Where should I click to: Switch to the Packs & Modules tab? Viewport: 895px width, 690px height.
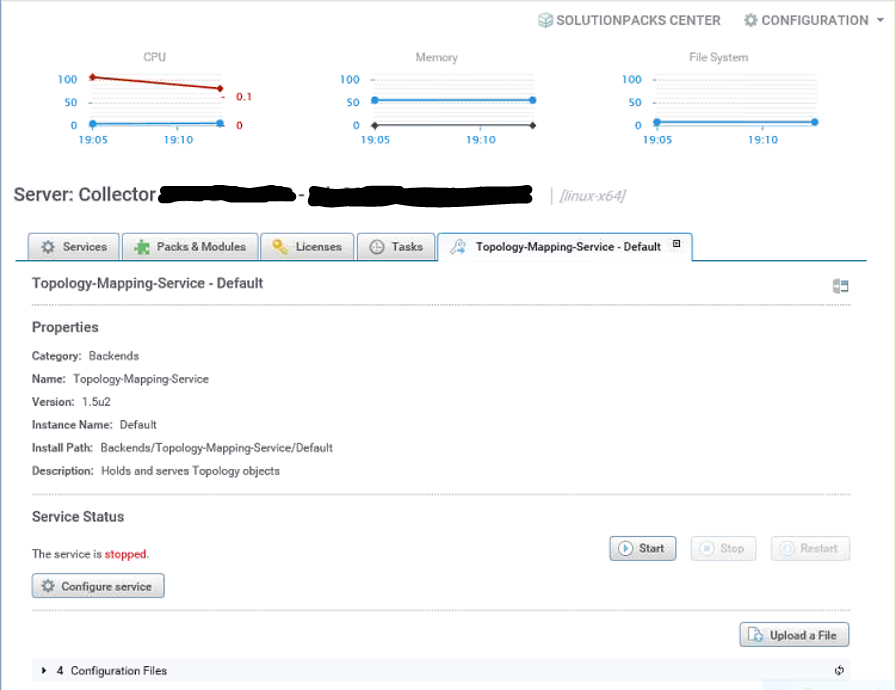190,247
